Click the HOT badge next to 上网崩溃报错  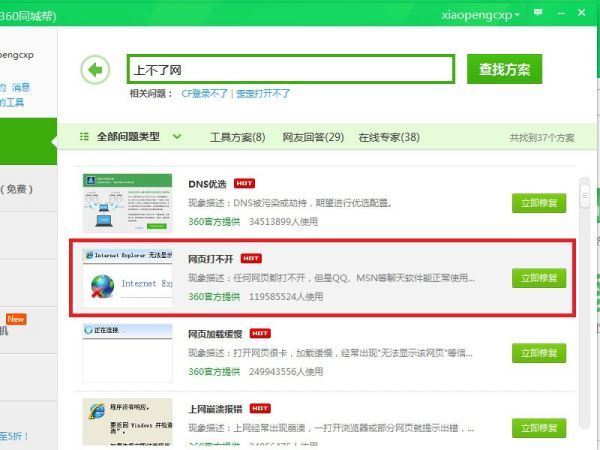point(260,408)
